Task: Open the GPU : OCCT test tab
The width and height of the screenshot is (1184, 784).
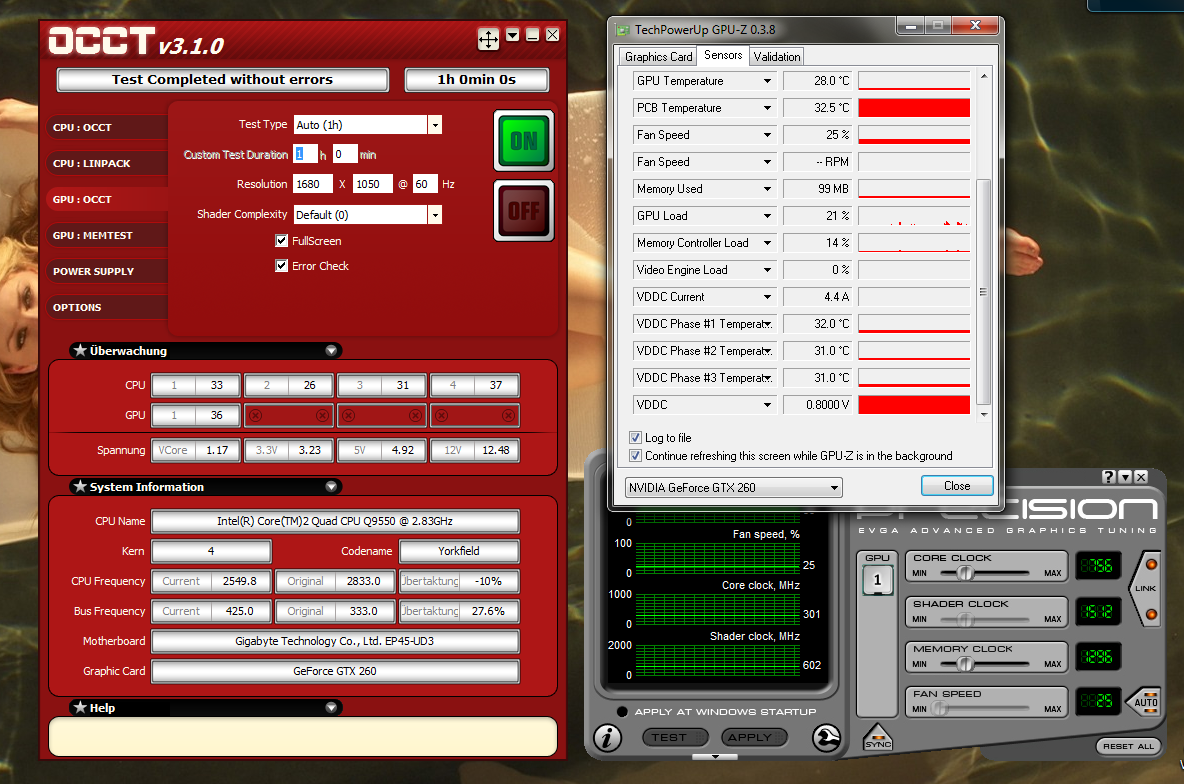Action: [x=109, y=199]
